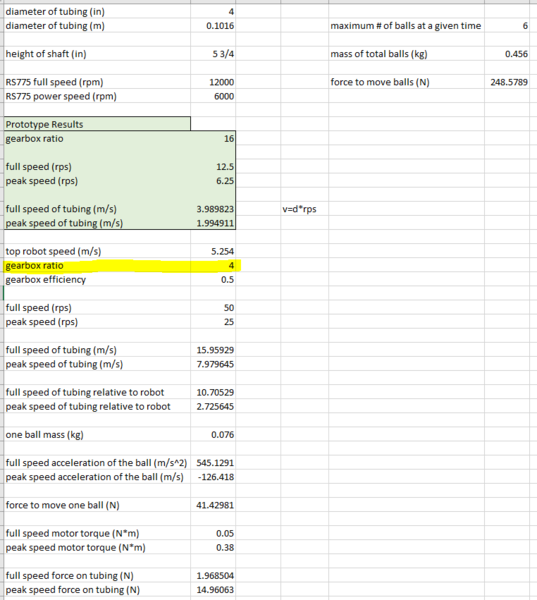Select the gearbox efficiency value 0.5
537x600 pixels.
pos(213,280)
